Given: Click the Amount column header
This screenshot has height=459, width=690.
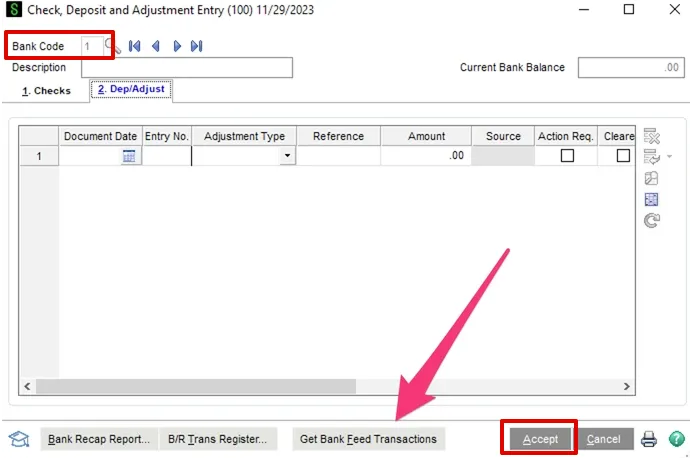Looking at the screenshot, I should 426,136.
